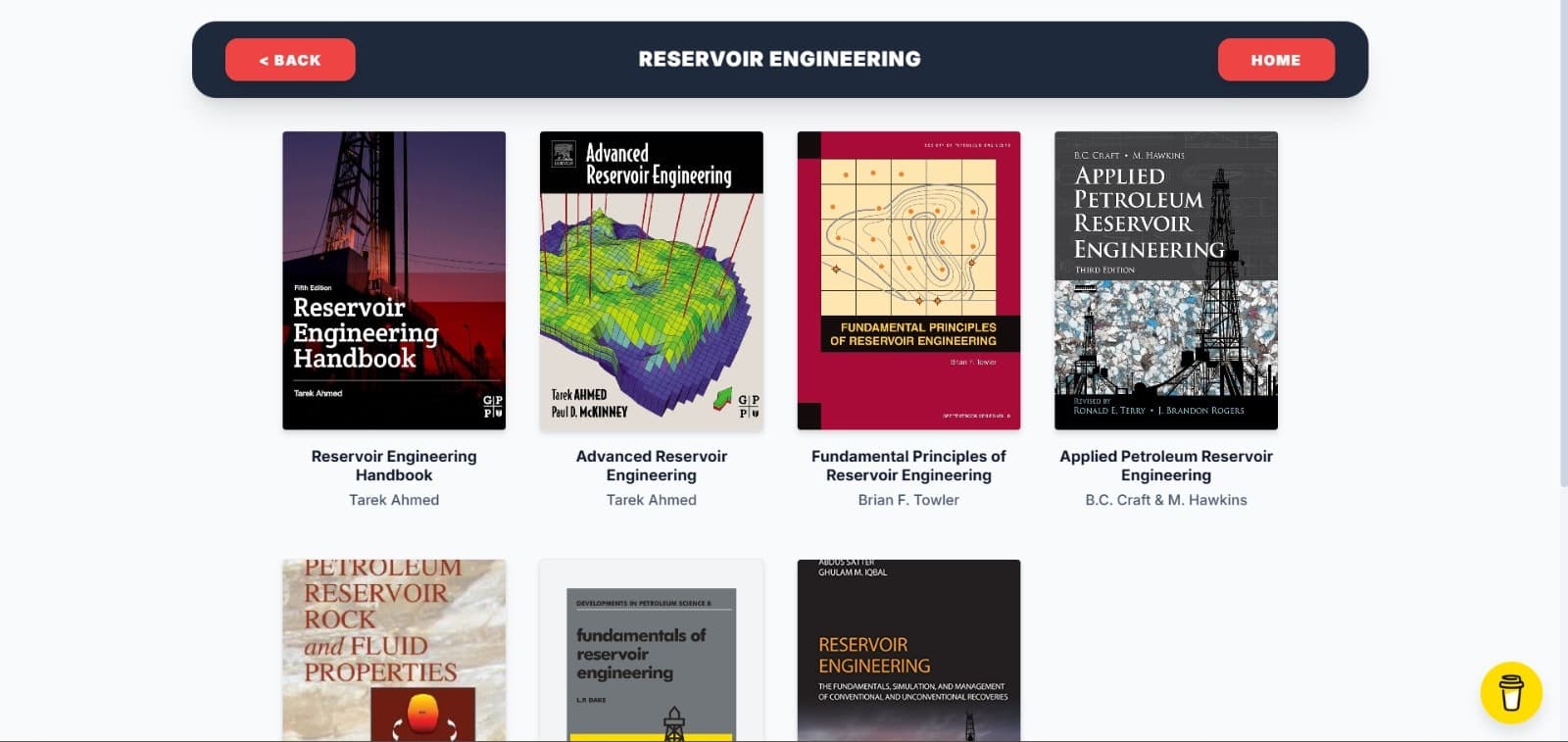This screenshot has width=1568, height=742.
Task: Open Fundamental Principles of Reservoir Engineering cover
Action: click(908, 280)
